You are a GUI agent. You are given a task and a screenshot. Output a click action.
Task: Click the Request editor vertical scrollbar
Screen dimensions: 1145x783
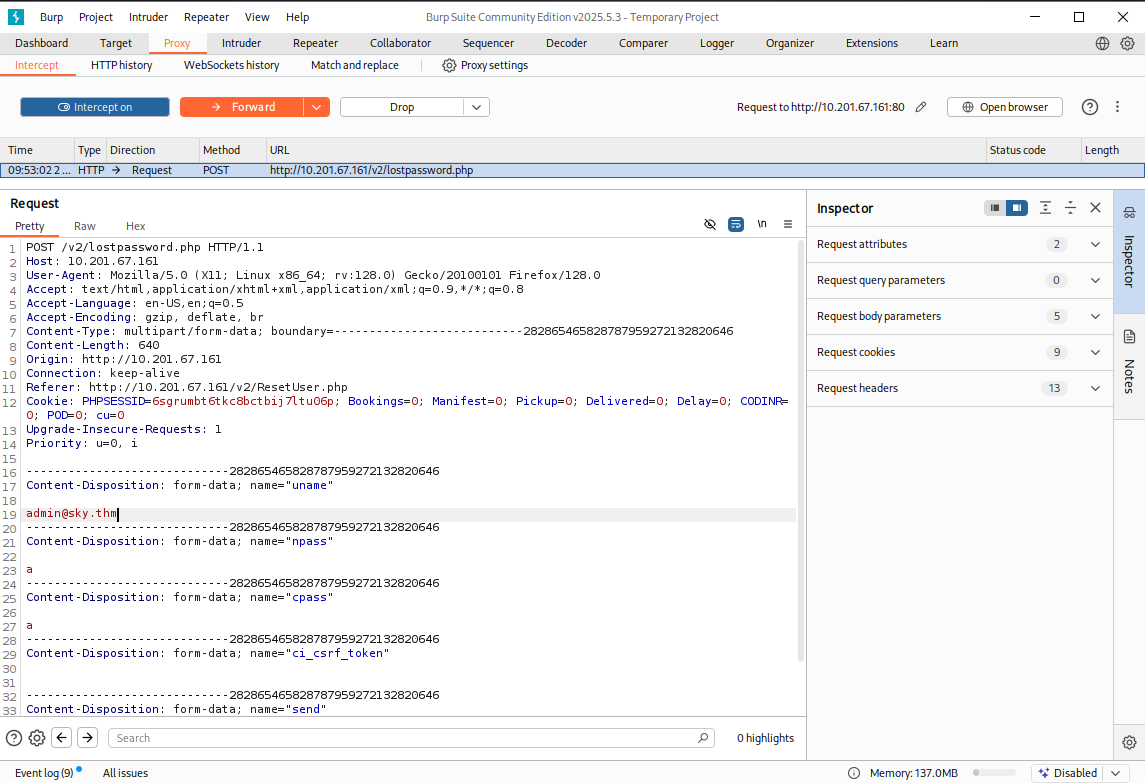800,451
